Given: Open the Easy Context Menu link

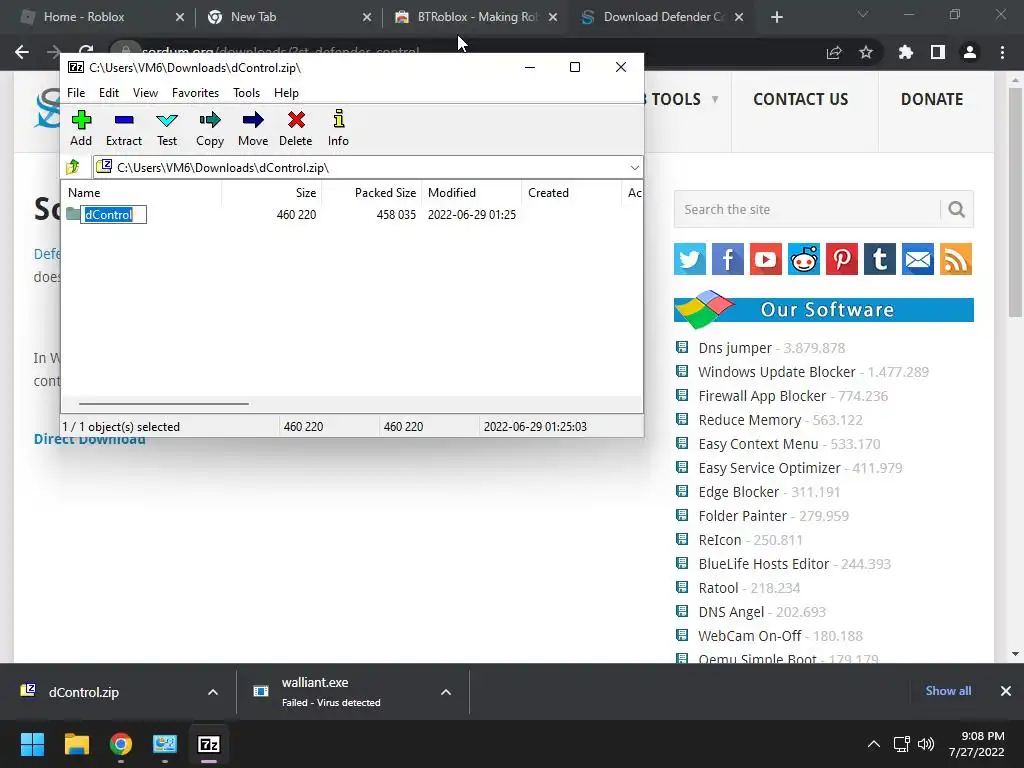Looking at the screenshot, I should tap(758, 444).
